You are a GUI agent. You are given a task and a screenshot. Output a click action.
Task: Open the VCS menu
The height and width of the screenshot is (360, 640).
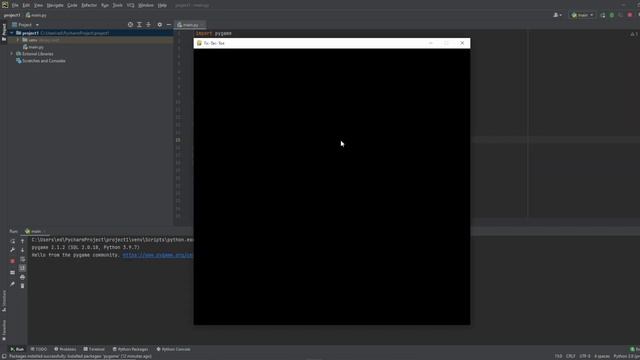131,5
